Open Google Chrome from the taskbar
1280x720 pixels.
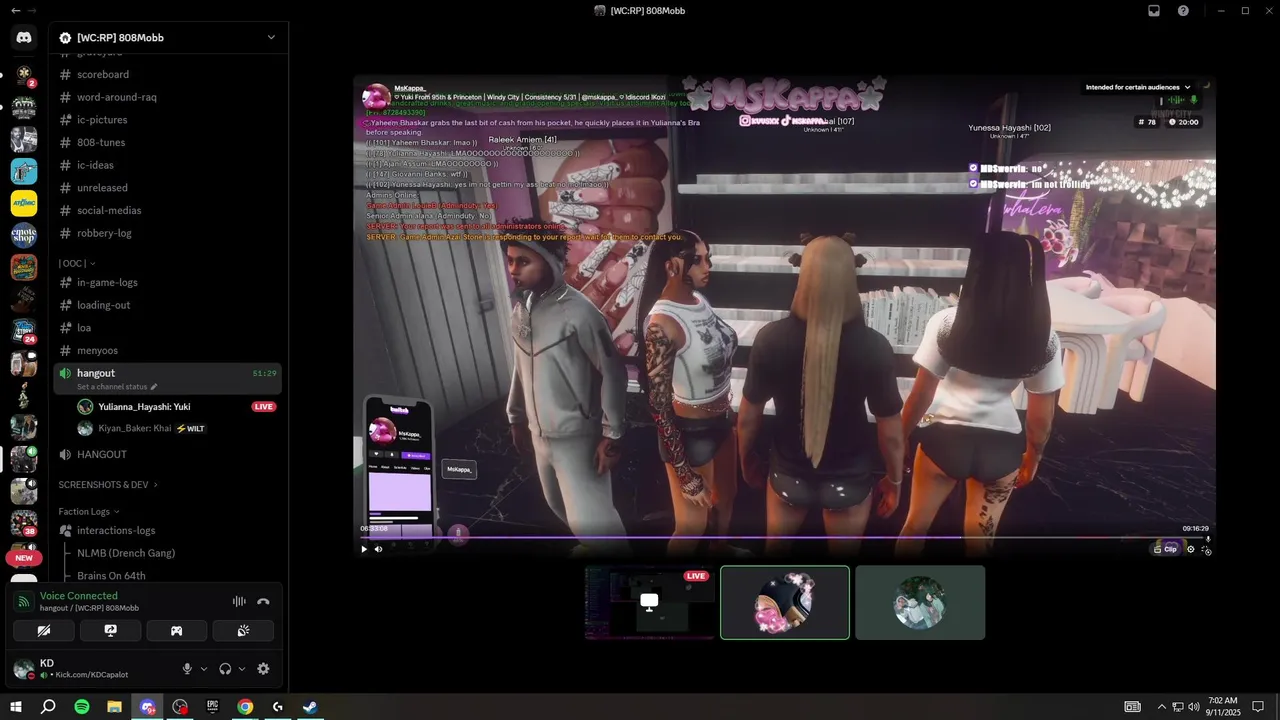(x=245, y=707)
